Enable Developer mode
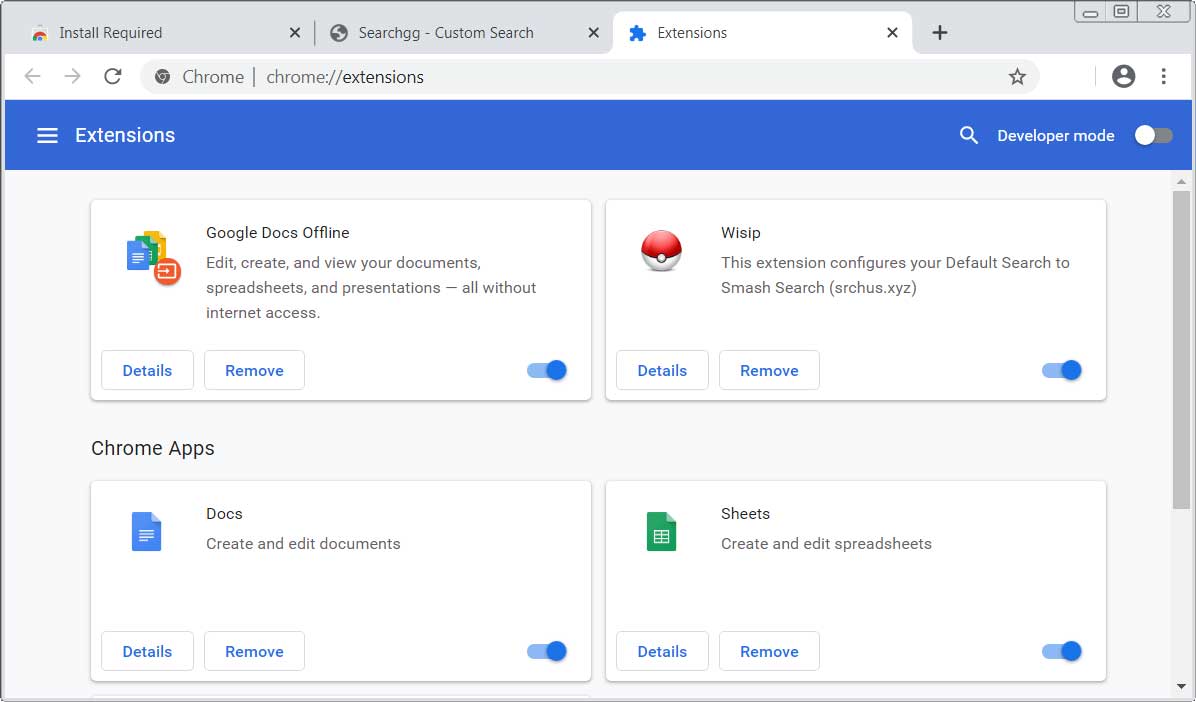This screenshot has height=702, width=1196. pos(1152,134)
